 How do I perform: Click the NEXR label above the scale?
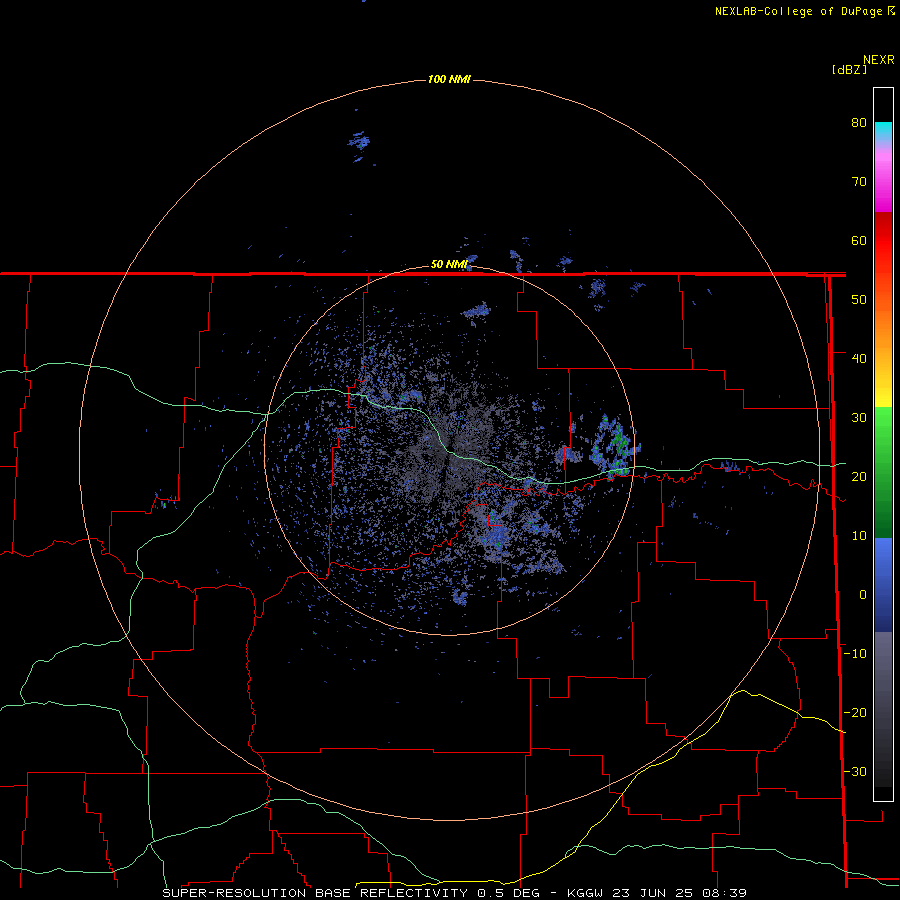click(879, 60)
